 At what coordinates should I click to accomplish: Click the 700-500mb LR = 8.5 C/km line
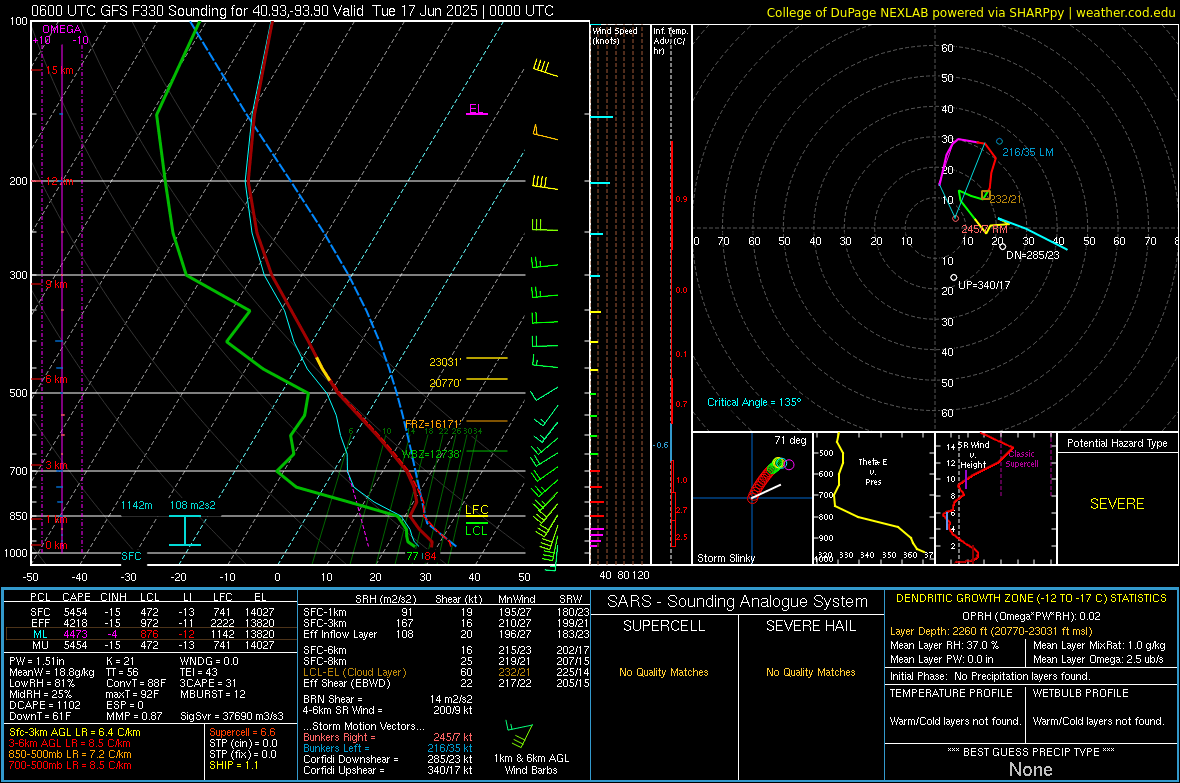(70, 765)
